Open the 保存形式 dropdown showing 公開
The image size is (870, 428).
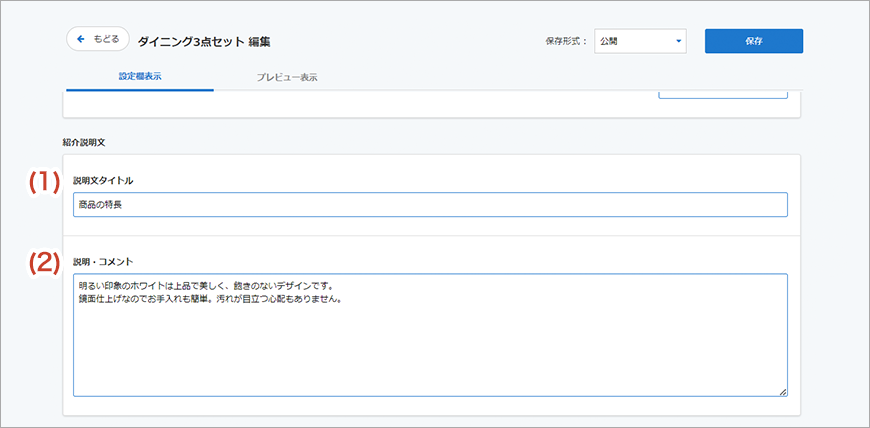tap(639, 41)
